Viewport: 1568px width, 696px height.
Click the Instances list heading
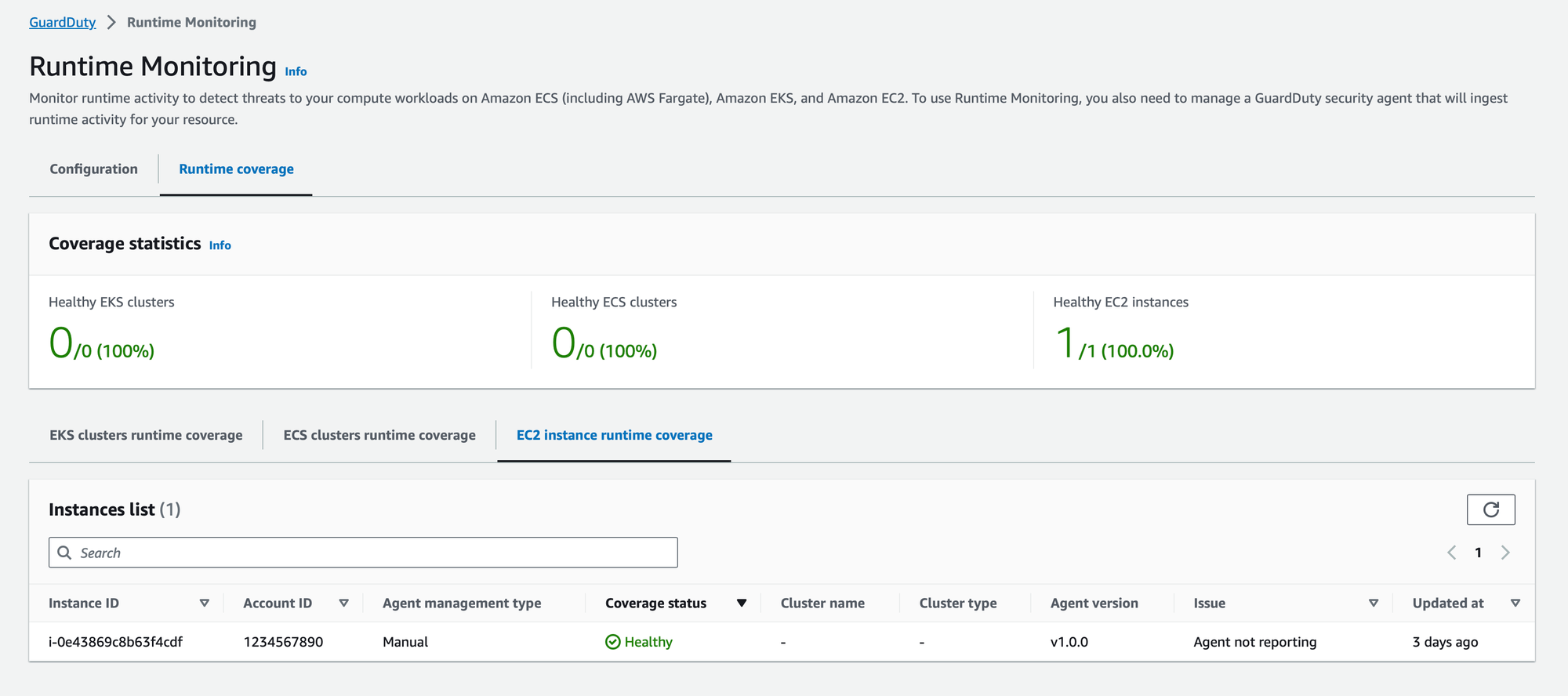click(114, 509)
